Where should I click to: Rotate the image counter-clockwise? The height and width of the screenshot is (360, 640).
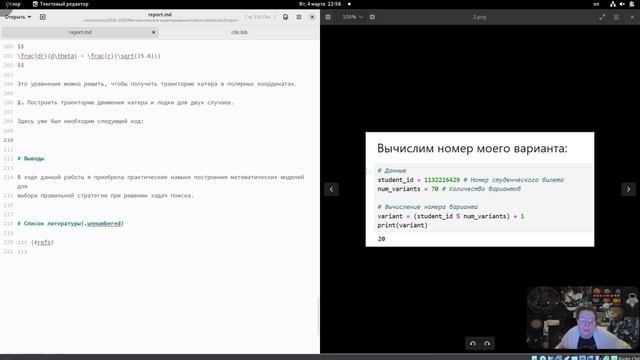473,343
